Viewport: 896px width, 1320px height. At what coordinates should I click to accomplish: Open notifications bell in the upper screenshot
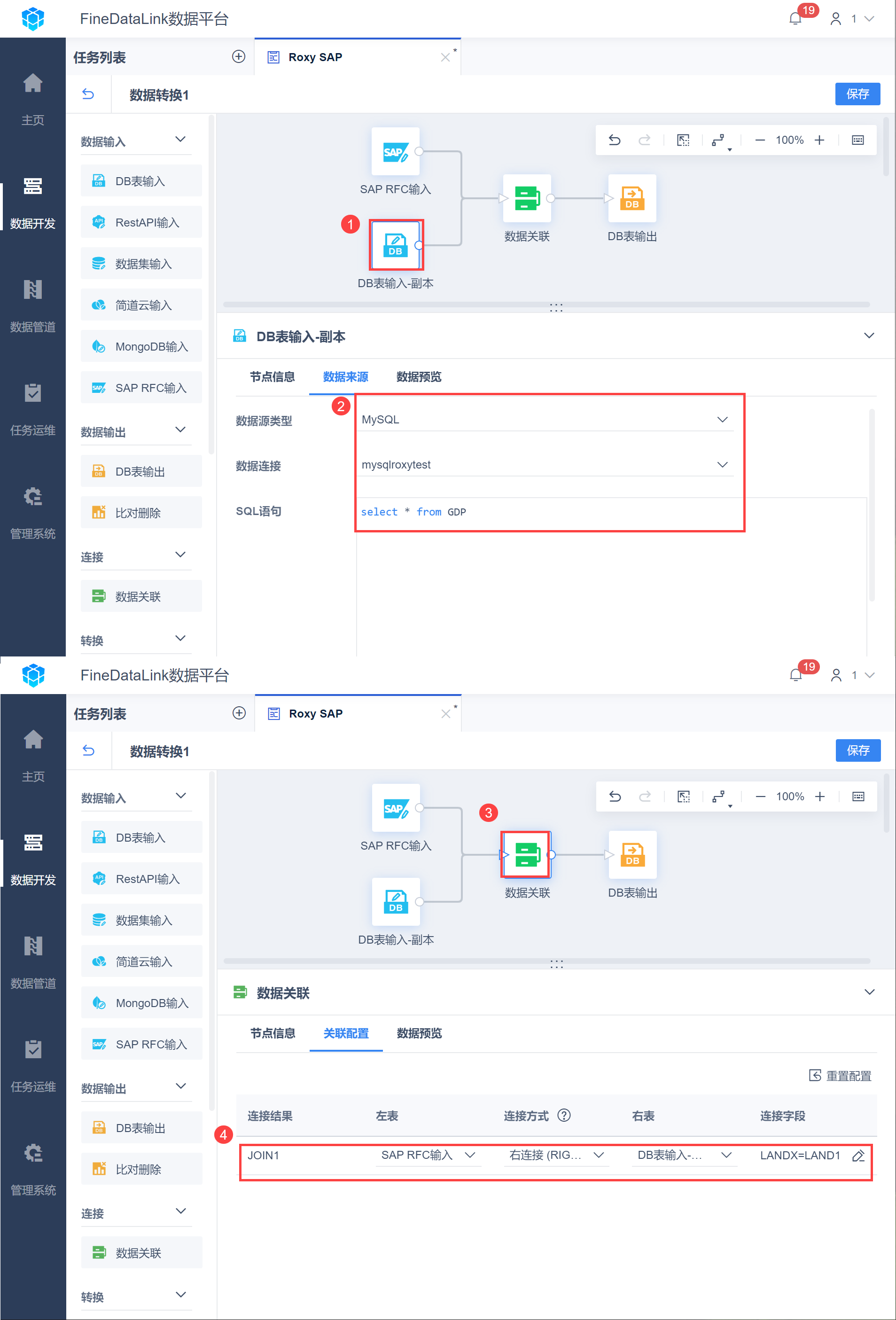point(795,19)
